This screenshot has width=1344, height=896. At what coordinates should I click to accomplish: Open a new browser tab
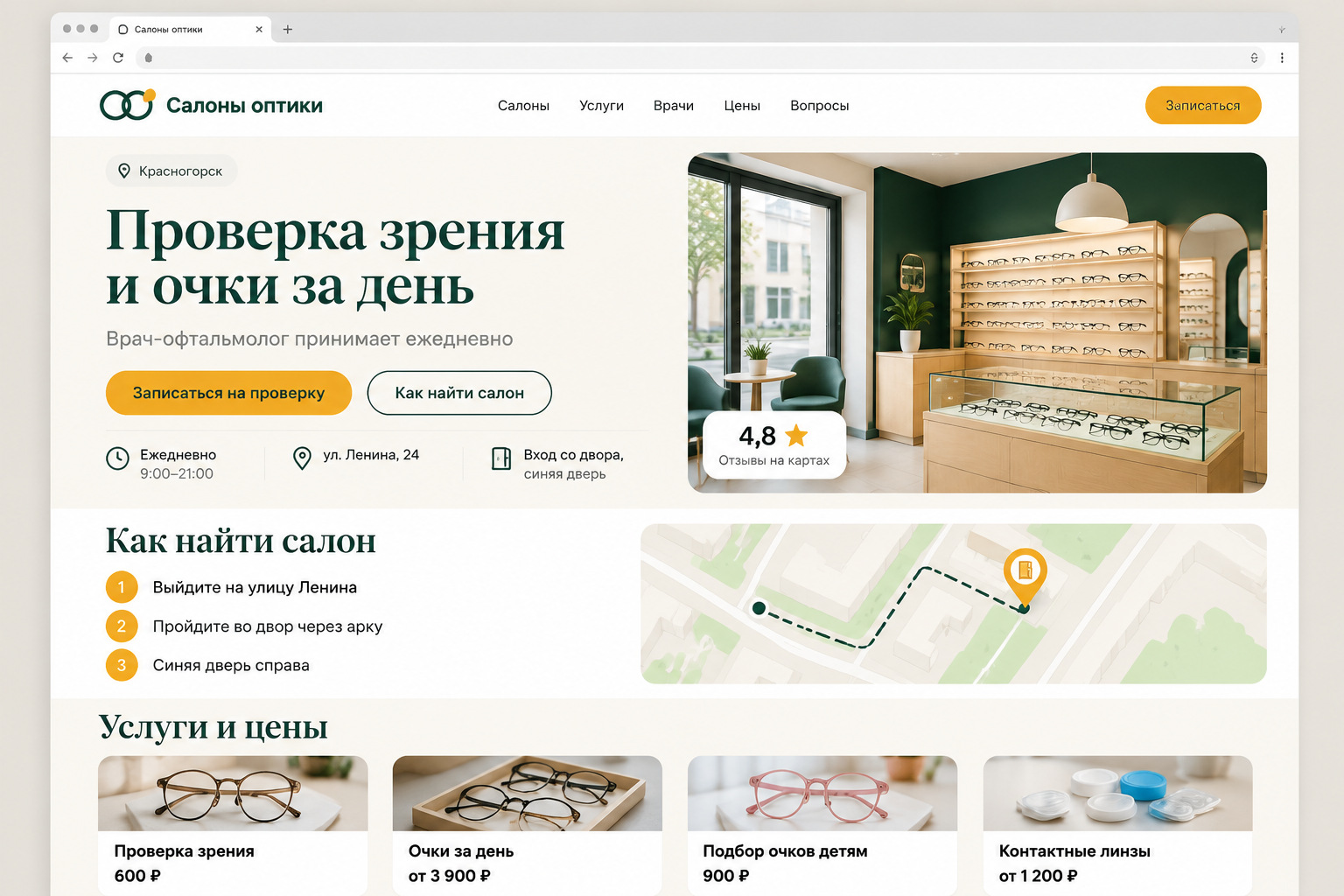[x=288, y=29]
